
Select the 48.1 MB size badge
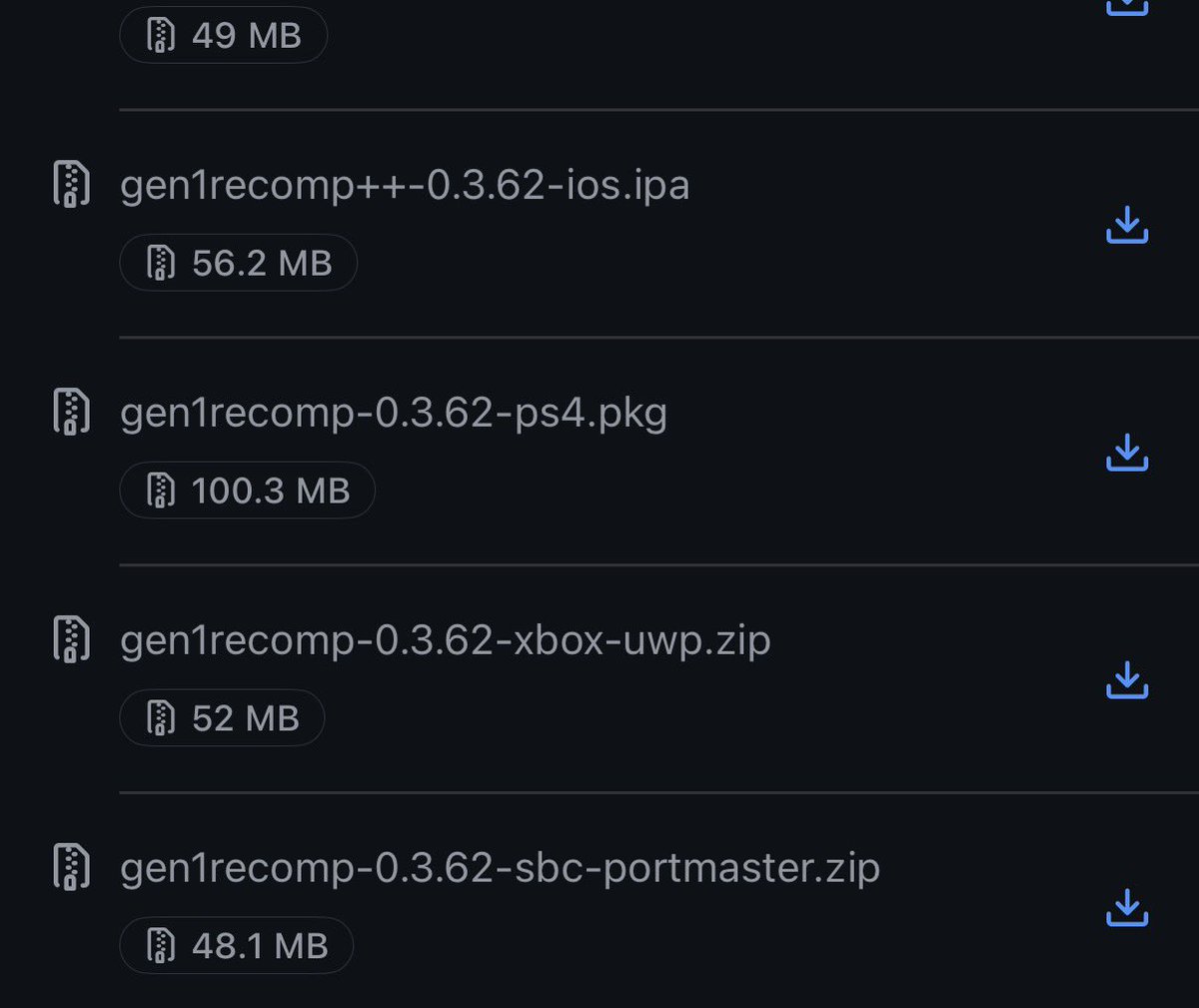pyautogui.click(x=236, y=945)
